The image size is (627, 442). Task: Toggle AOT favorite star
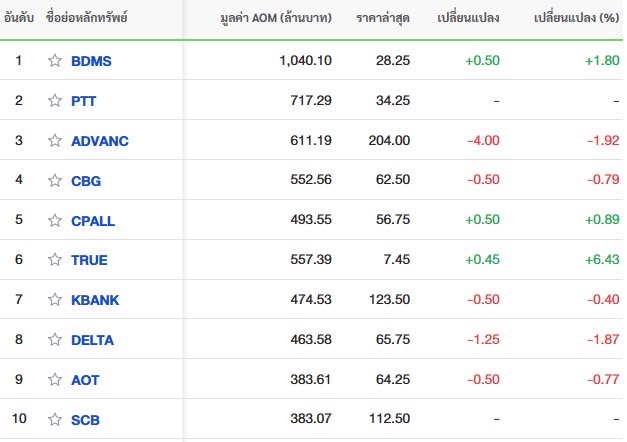(55, 379)
